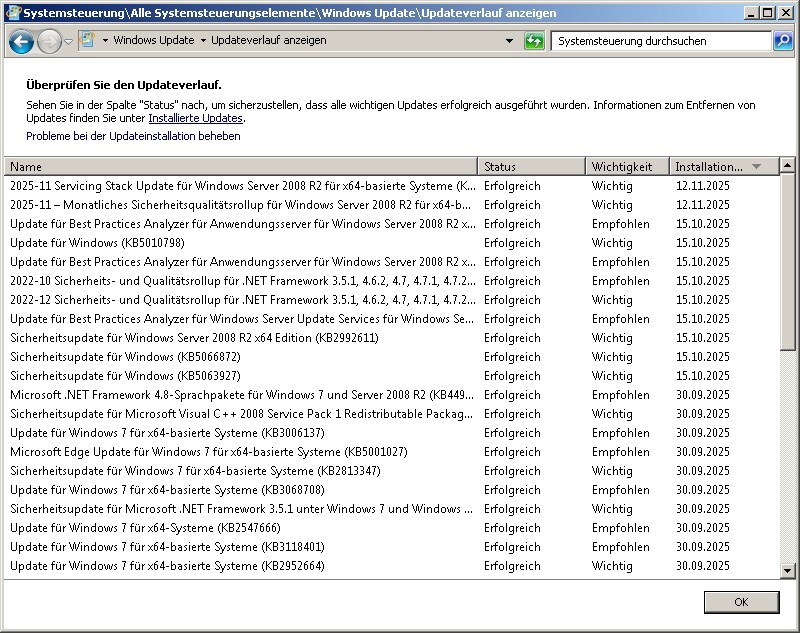Click the scrollbar down arrow of update list
This screenshot has height=633, width=800.
787,569
